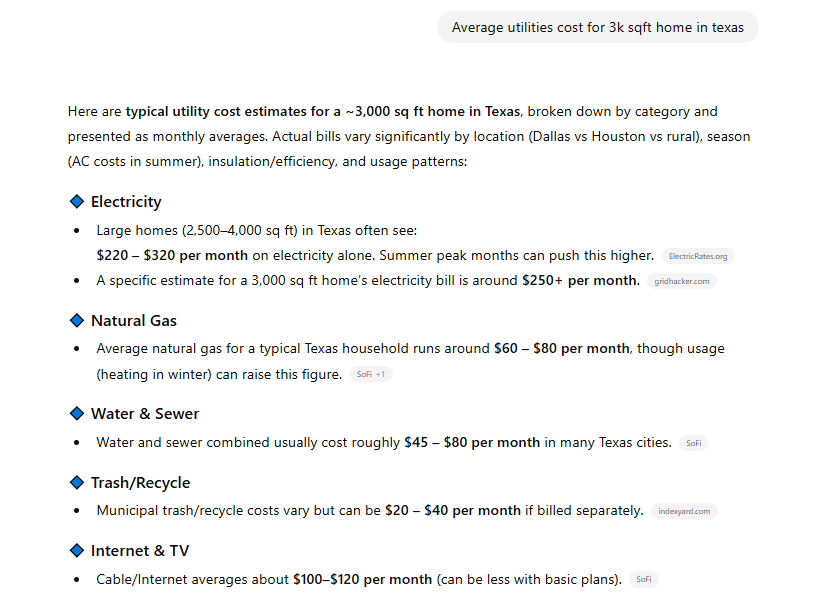The image size is (825, 607).
Task: Open the ElectricRates.org source chip
Action: 698,256
